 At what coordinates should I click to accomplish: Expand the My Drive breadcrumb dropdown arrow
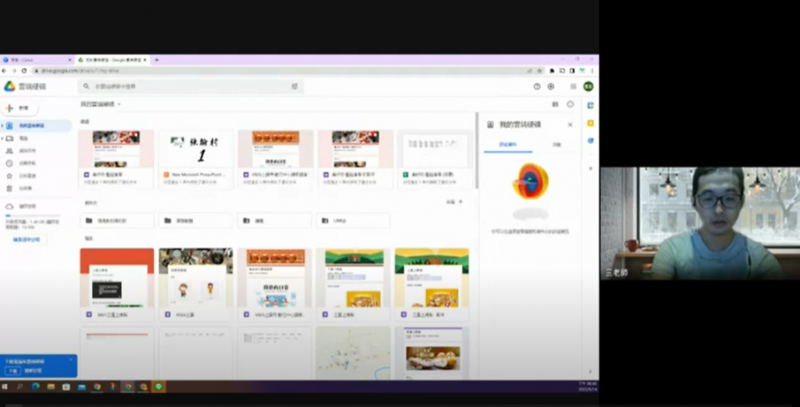point(119,104)
